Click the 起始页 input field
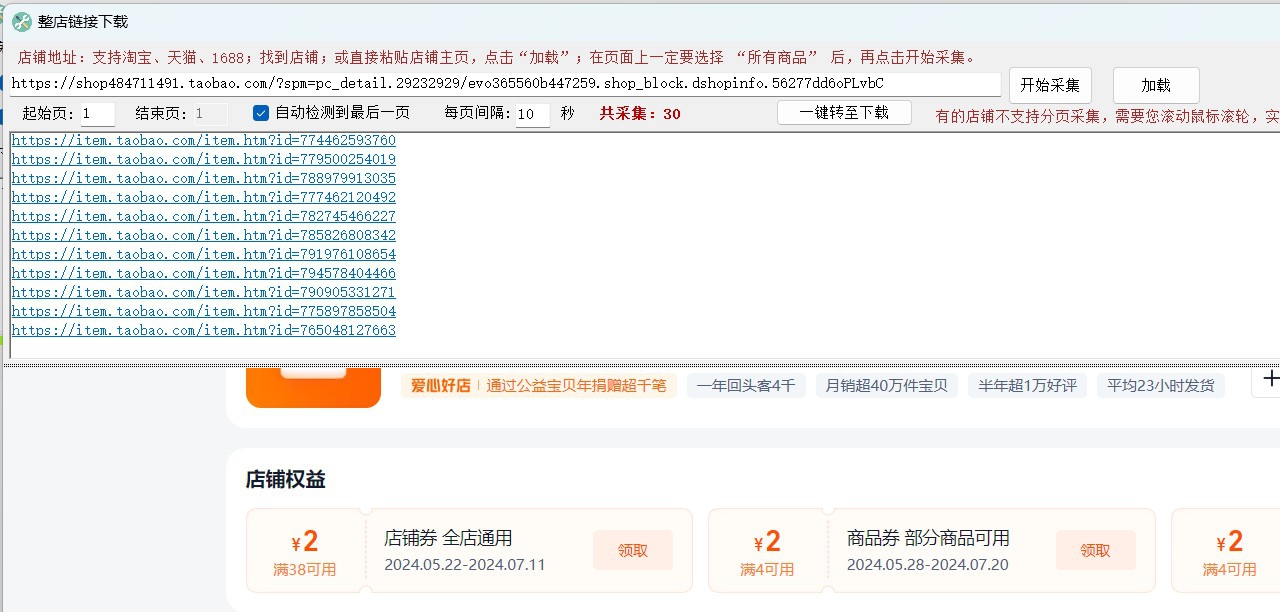 tap(98, 114)
